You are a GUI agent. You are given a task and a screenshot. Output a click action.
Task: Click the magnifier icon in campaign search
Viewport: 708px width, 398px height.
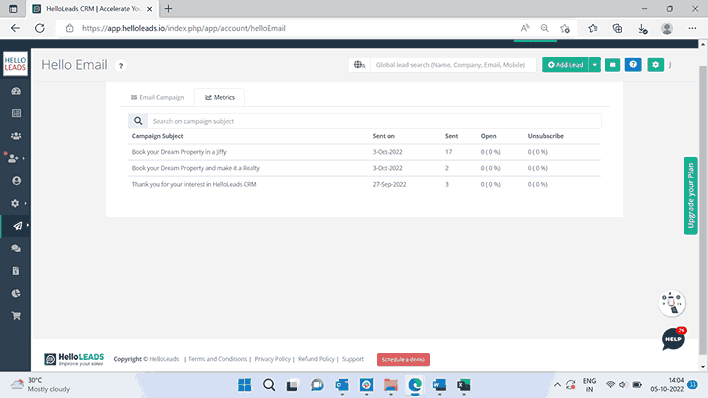click(138, 121)
